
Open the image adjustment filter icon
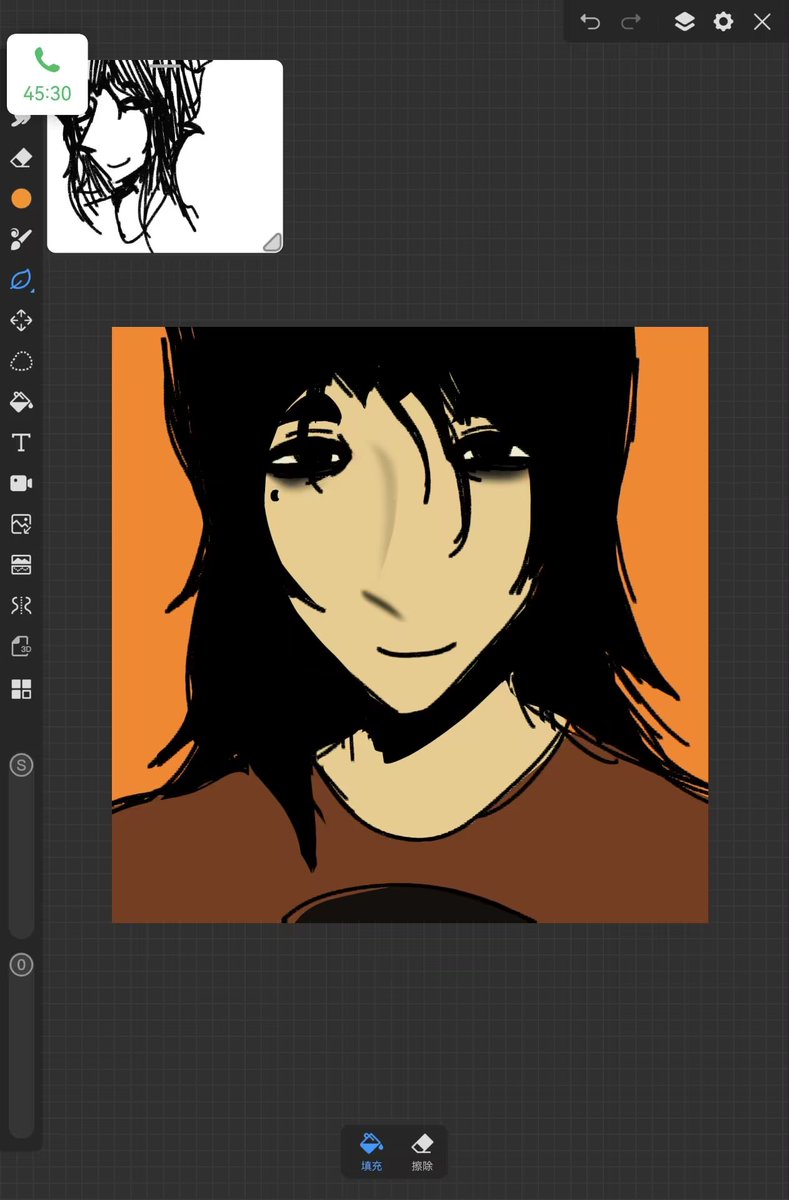[x=21, y=565]
